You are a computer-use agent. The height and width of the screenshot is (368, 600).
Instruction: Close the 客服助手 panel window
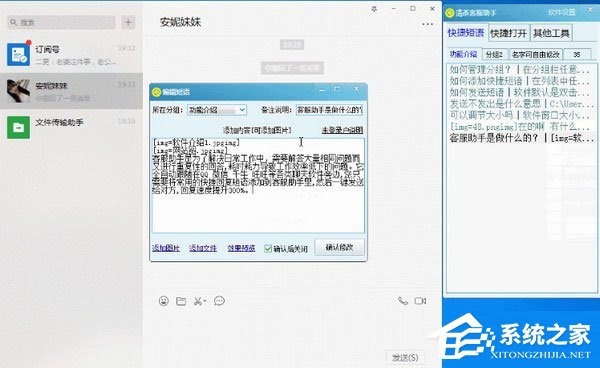pyautogui.click(x=591, y=9)
